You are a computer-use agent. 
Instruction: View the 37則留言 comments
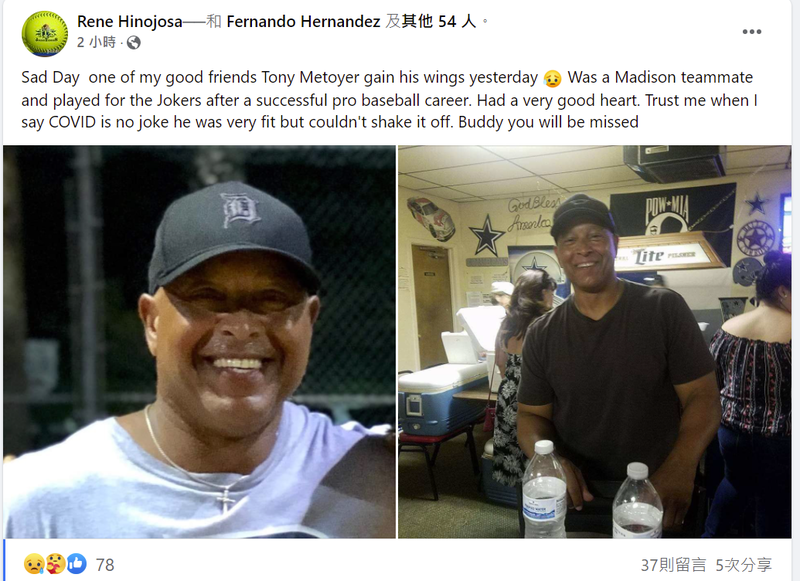tap(673, 565)
